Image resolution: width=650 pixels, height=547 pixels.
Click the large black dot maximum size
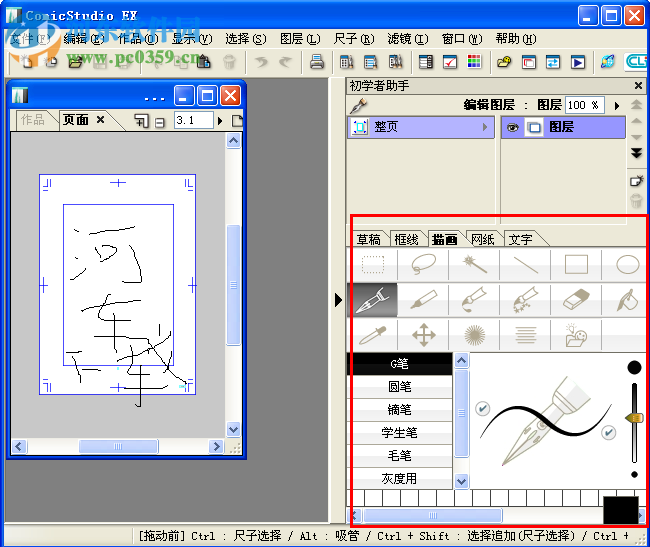(634, 367)
